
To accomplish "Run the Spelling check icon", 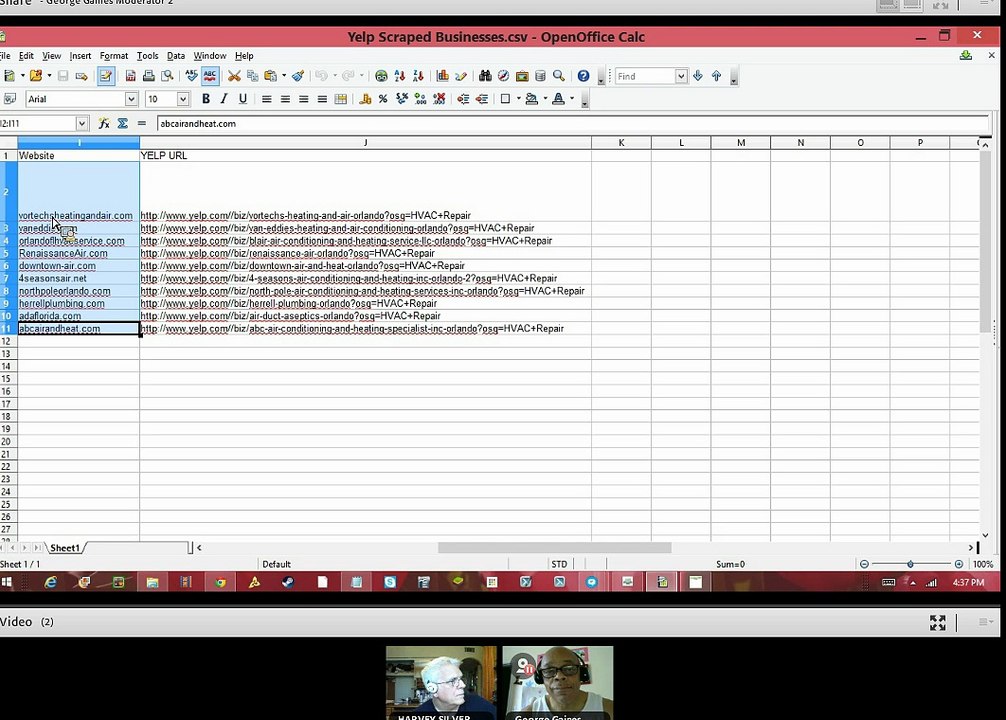I will pyautogui.click(x=191, y=76).
